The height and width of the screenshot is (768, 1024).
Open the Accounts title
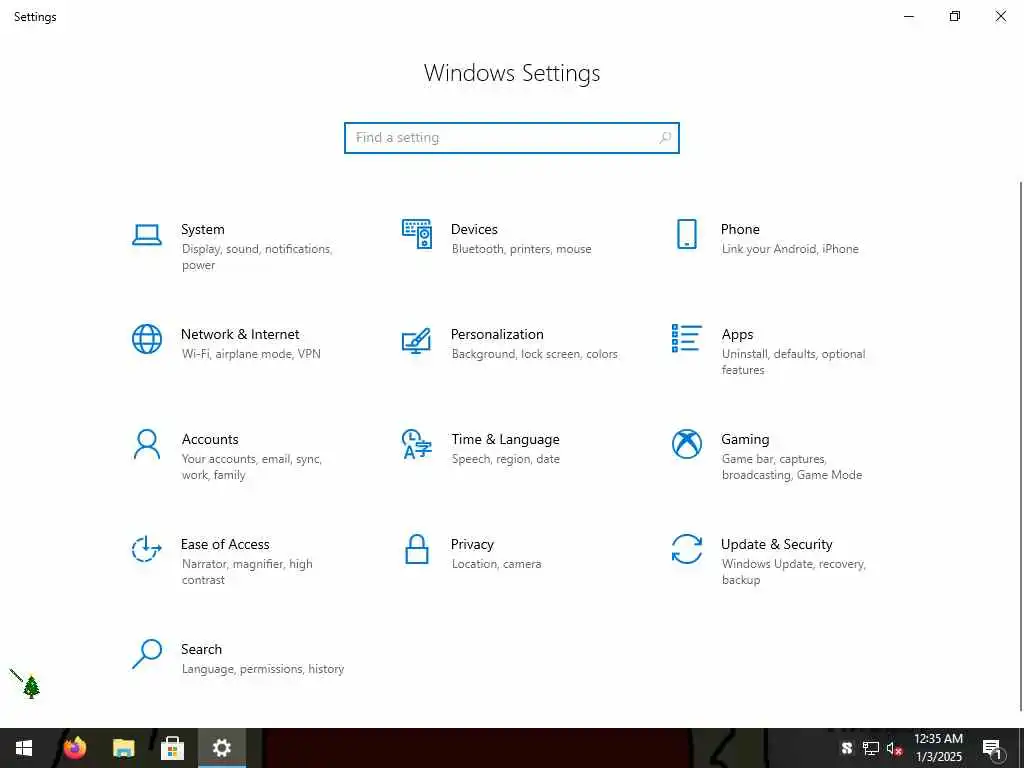210,440
